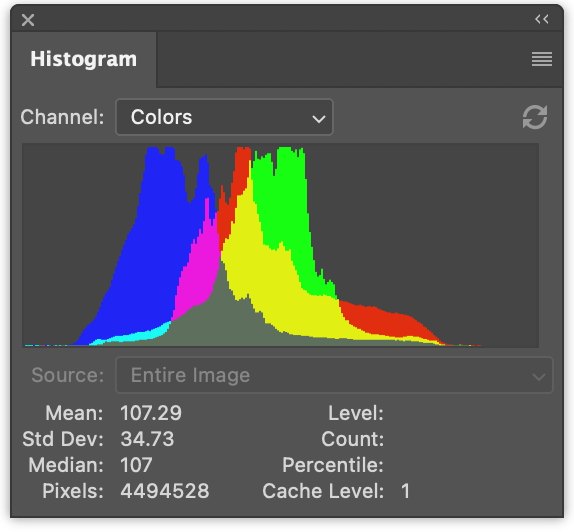Click the Cache Level value 1
Image resolution: width=574 pixels, height=532 pixels.
tap(405, 491)
